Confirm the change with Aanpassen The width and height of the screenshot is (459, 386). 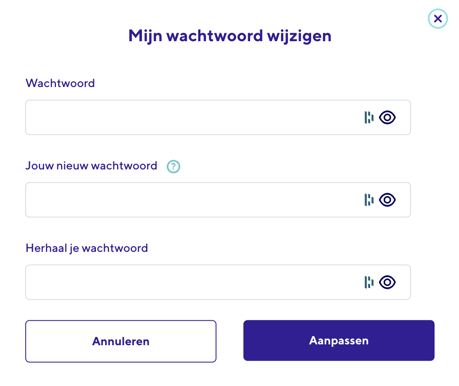[x=339, y=340]
